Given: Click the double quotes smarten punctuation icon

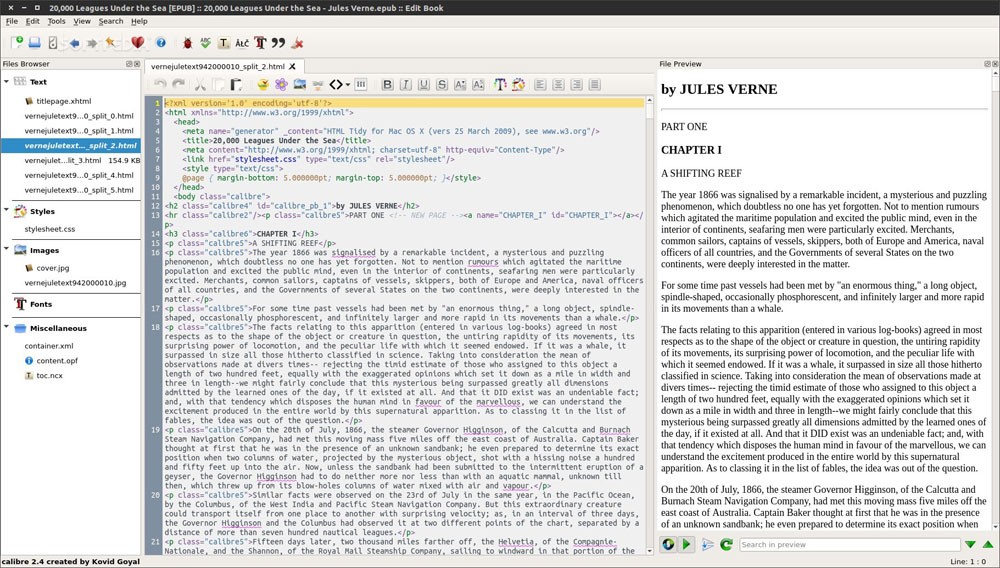Looking at the screenshot, I should click(x=278, y=43).
